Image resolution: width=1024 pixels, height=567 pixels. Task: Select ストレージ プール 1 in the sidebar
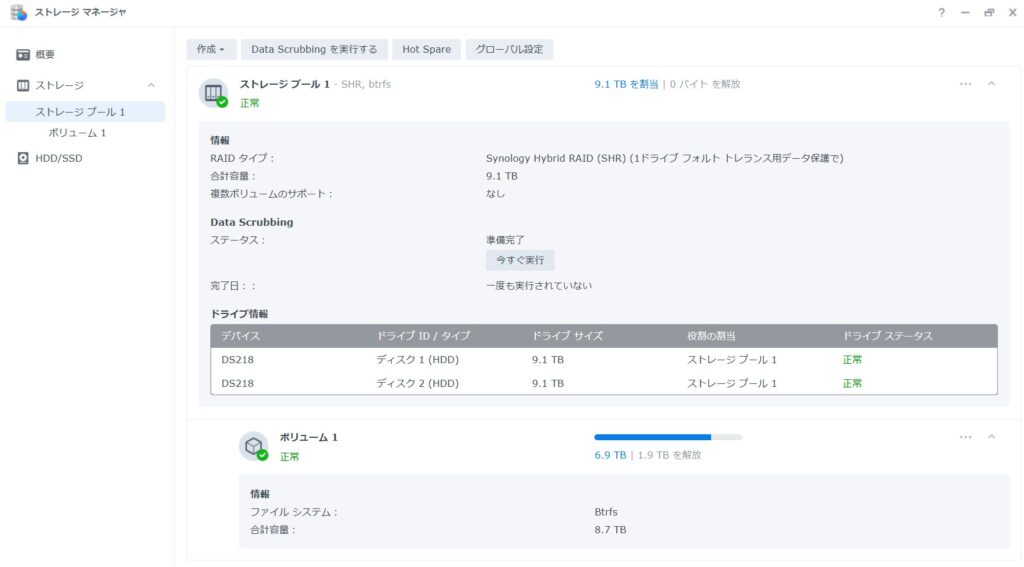tap(80, 112)
